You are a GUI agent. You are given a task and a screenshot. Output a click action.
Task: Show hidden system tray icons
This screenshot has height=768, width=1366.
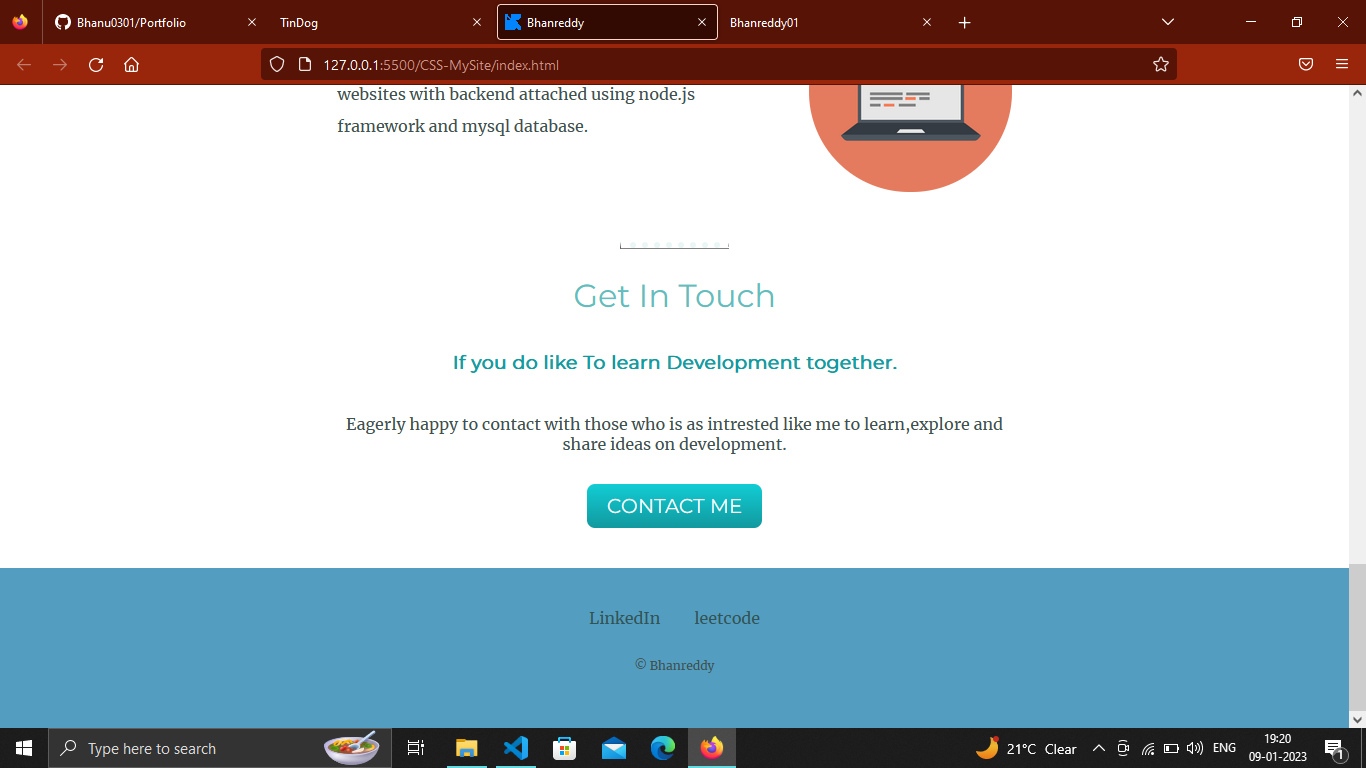(x=1098, y=747)
